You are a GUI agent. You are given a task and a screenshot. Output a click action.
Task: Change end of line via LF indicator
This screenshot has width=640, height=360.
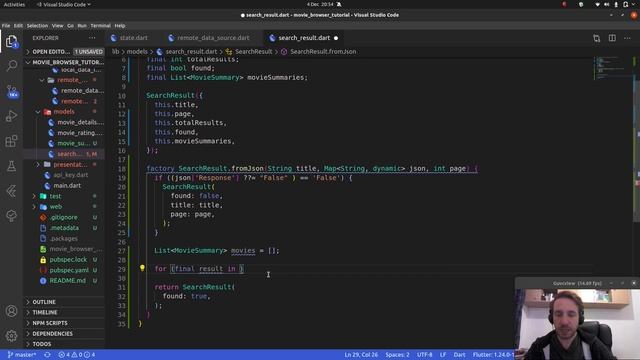[x=443, y=355]
